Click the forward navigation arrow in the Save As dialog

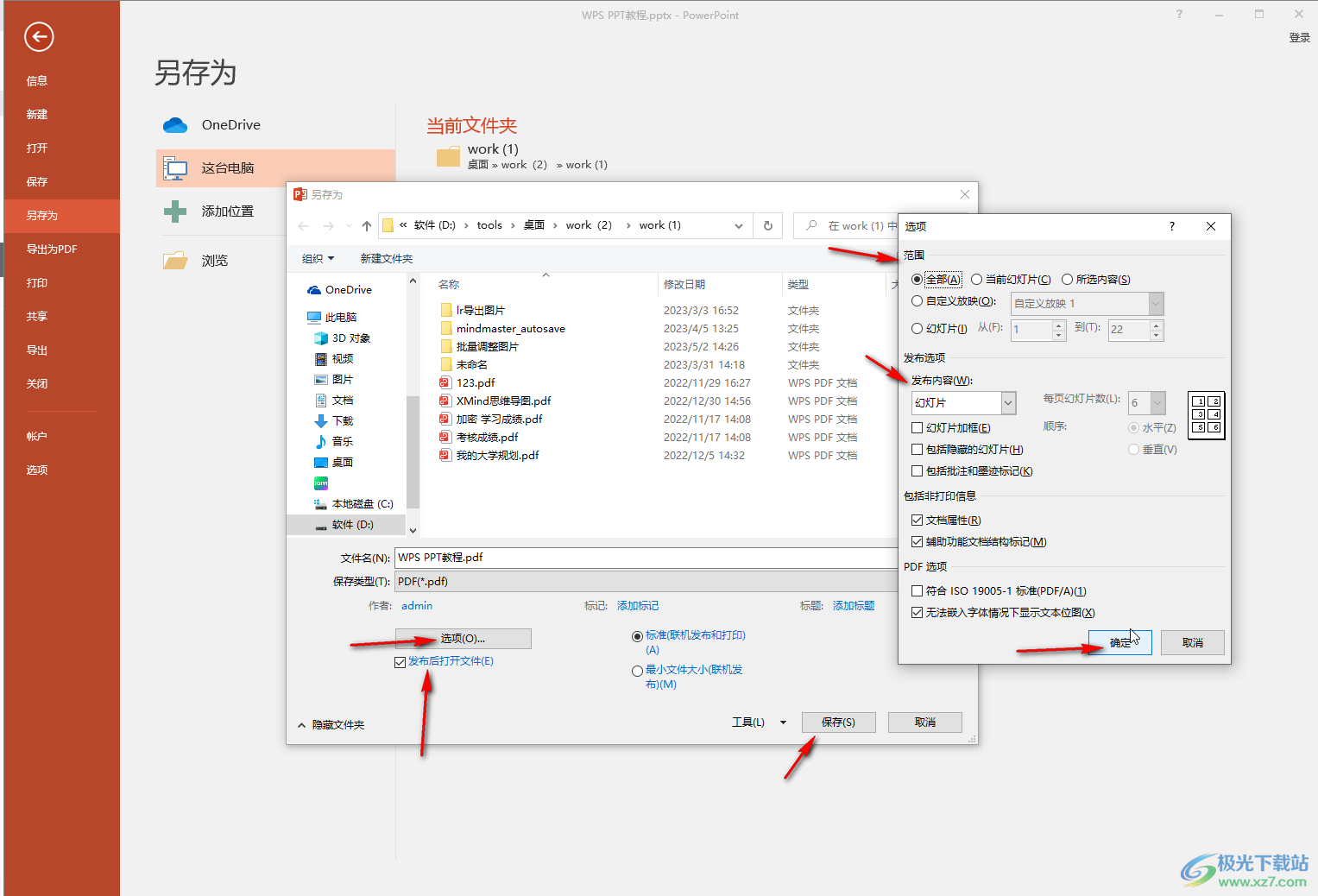click(329, 226)
